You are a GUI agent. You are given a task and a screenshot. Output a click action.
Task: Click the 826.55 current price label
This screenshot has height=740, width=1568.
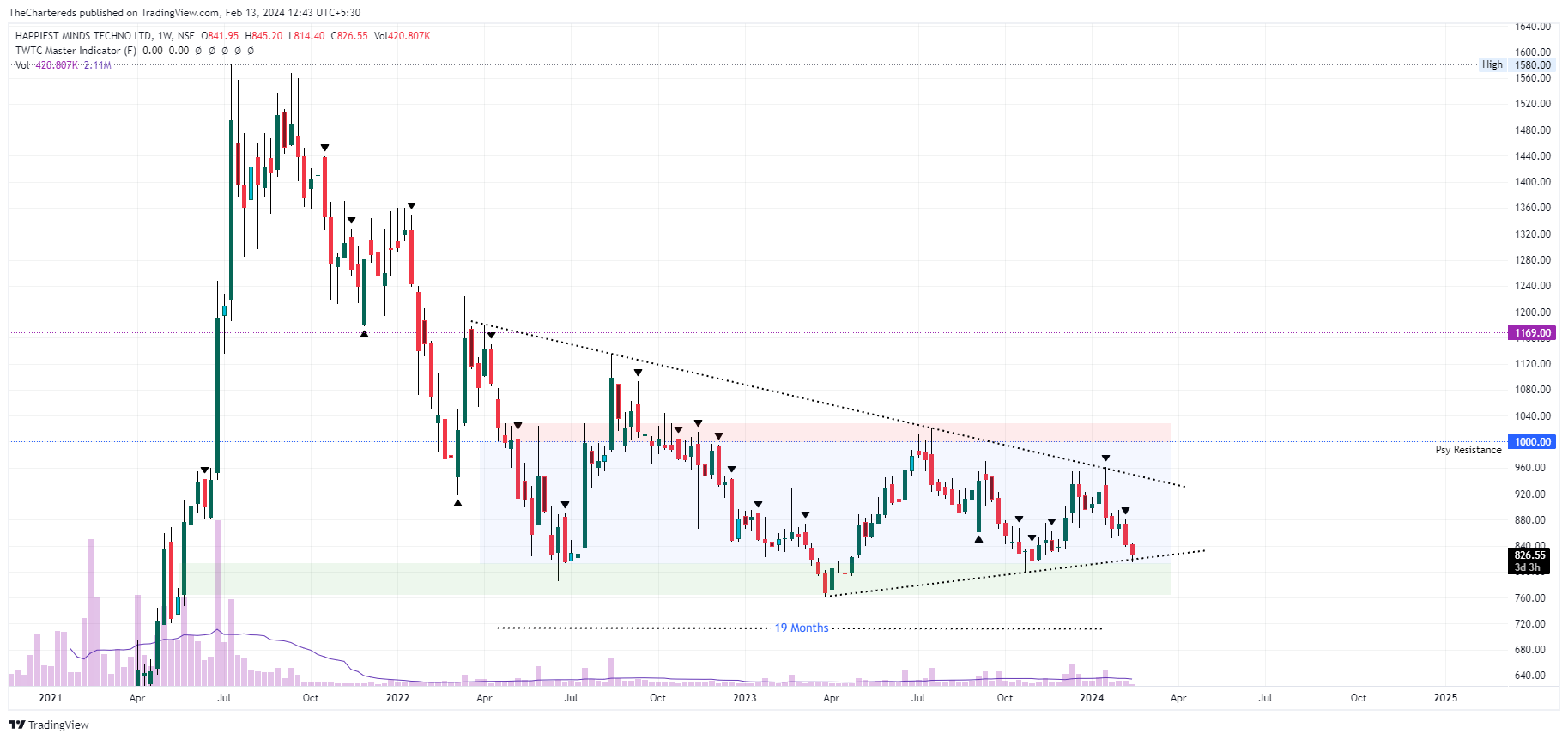point(1530,555)
